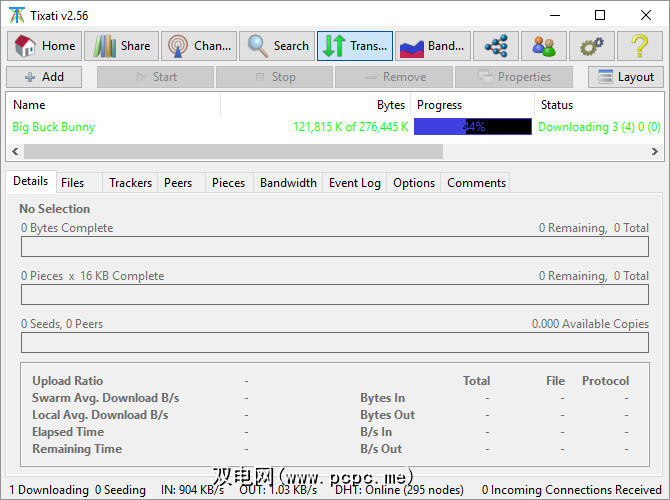Switch to the Event Log tab
Screen dimensions: 670x500
pos(355,183)
